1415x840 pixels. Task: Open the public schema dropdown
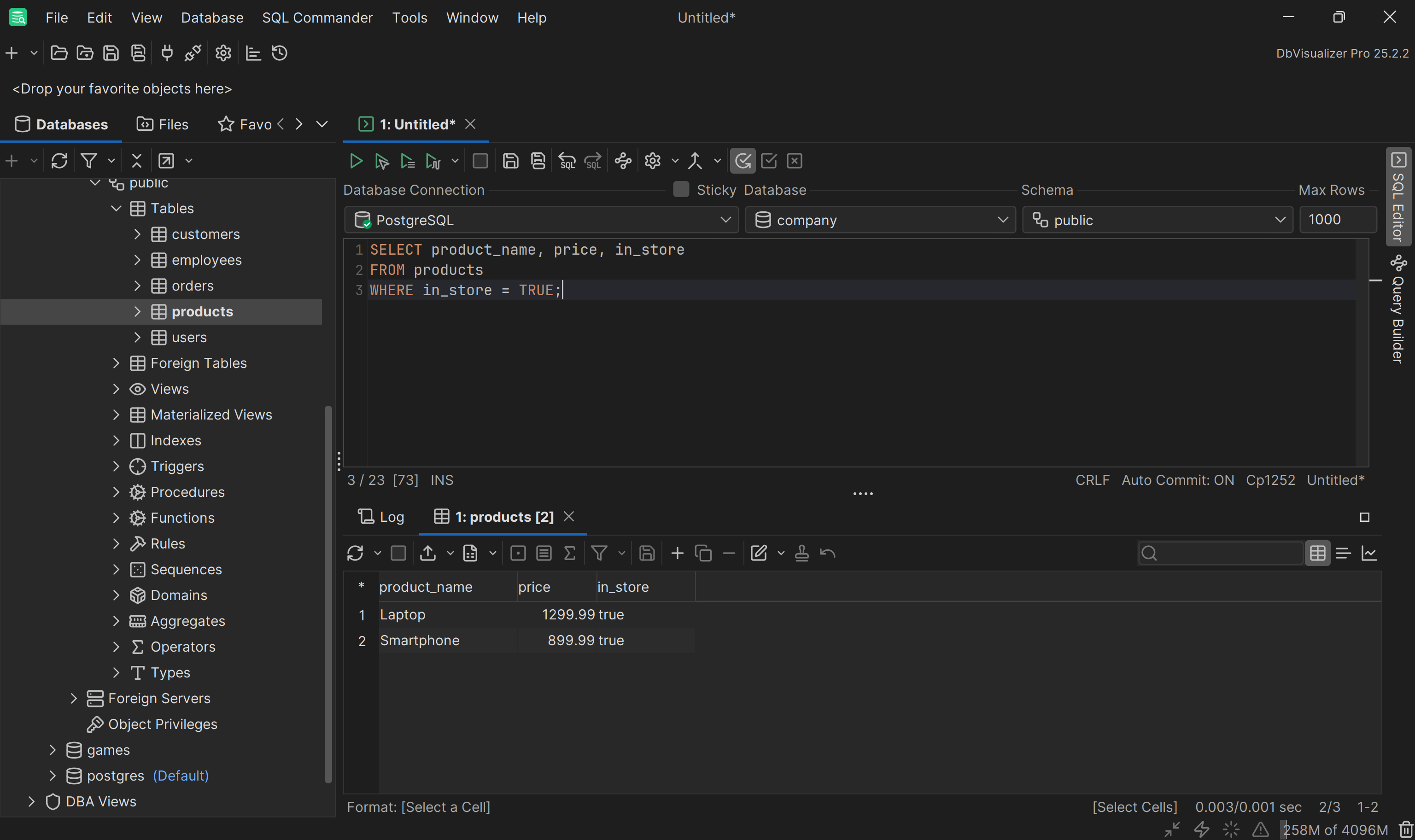point(1157,220)
